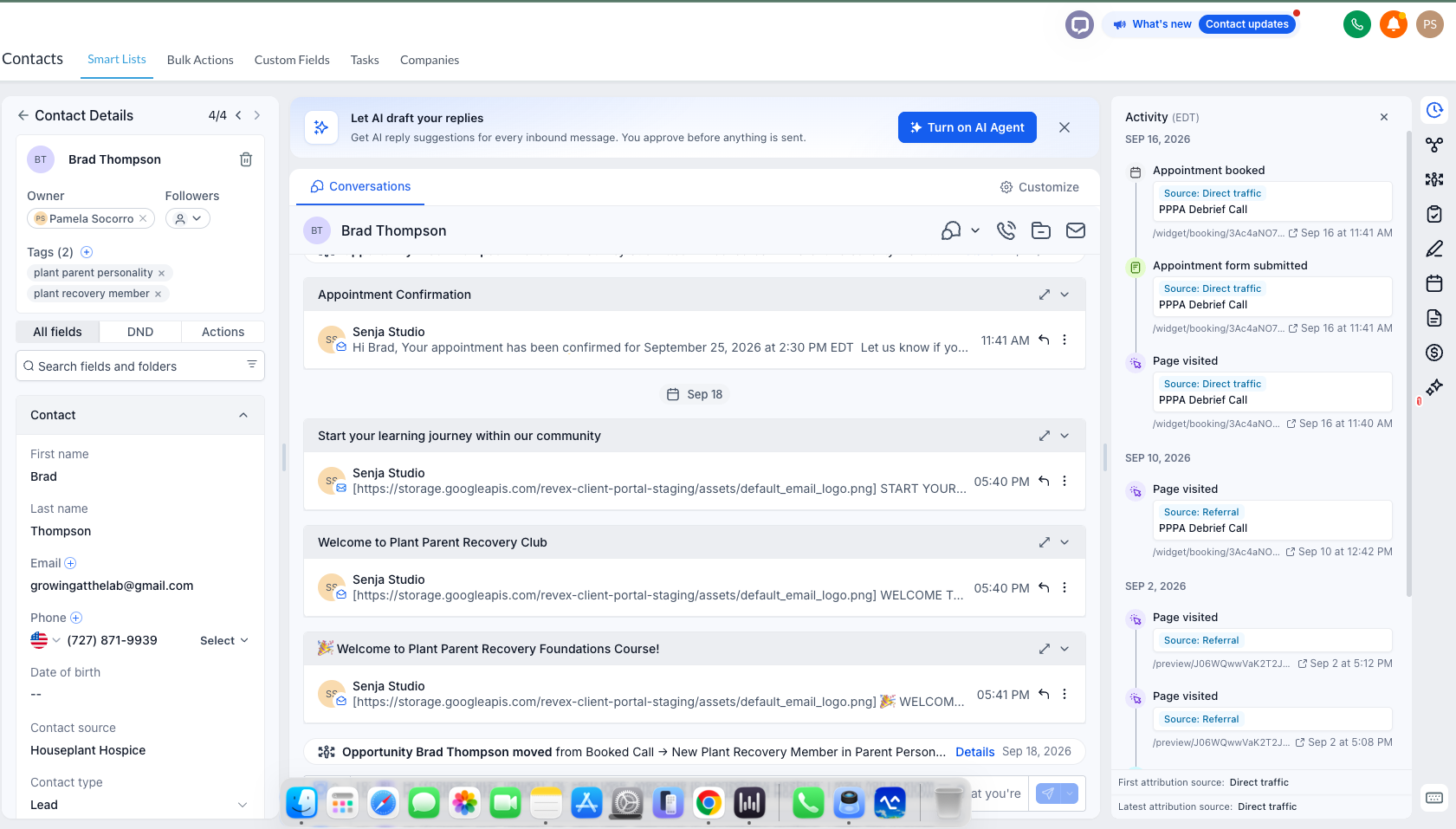Open the Tasks tab
Image resolution: width=1456 pixels, height=829 pixels.
point(365,60)
